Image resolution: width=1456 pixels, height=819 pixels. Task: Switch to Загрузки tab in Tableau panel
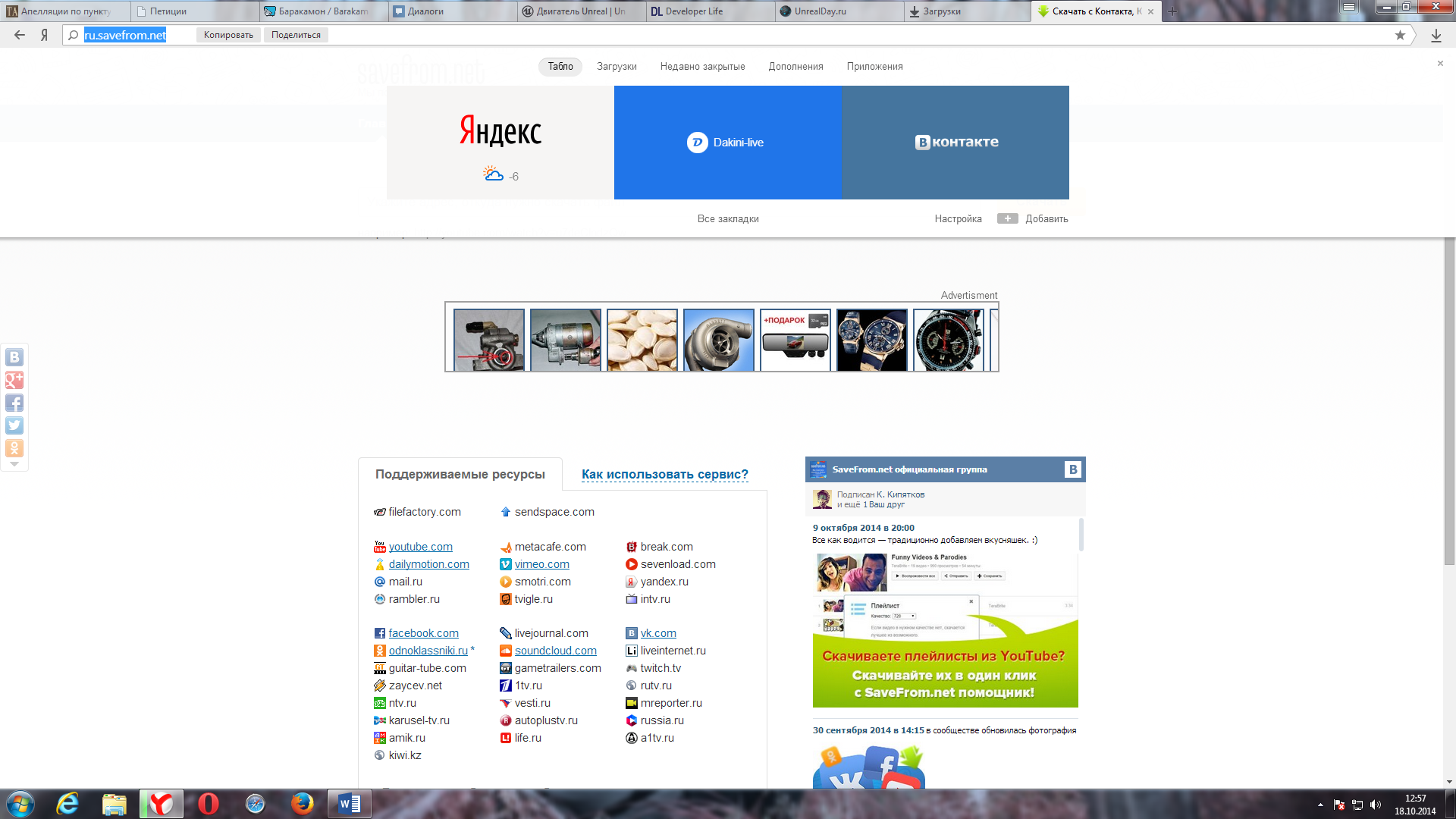(617, 67)
